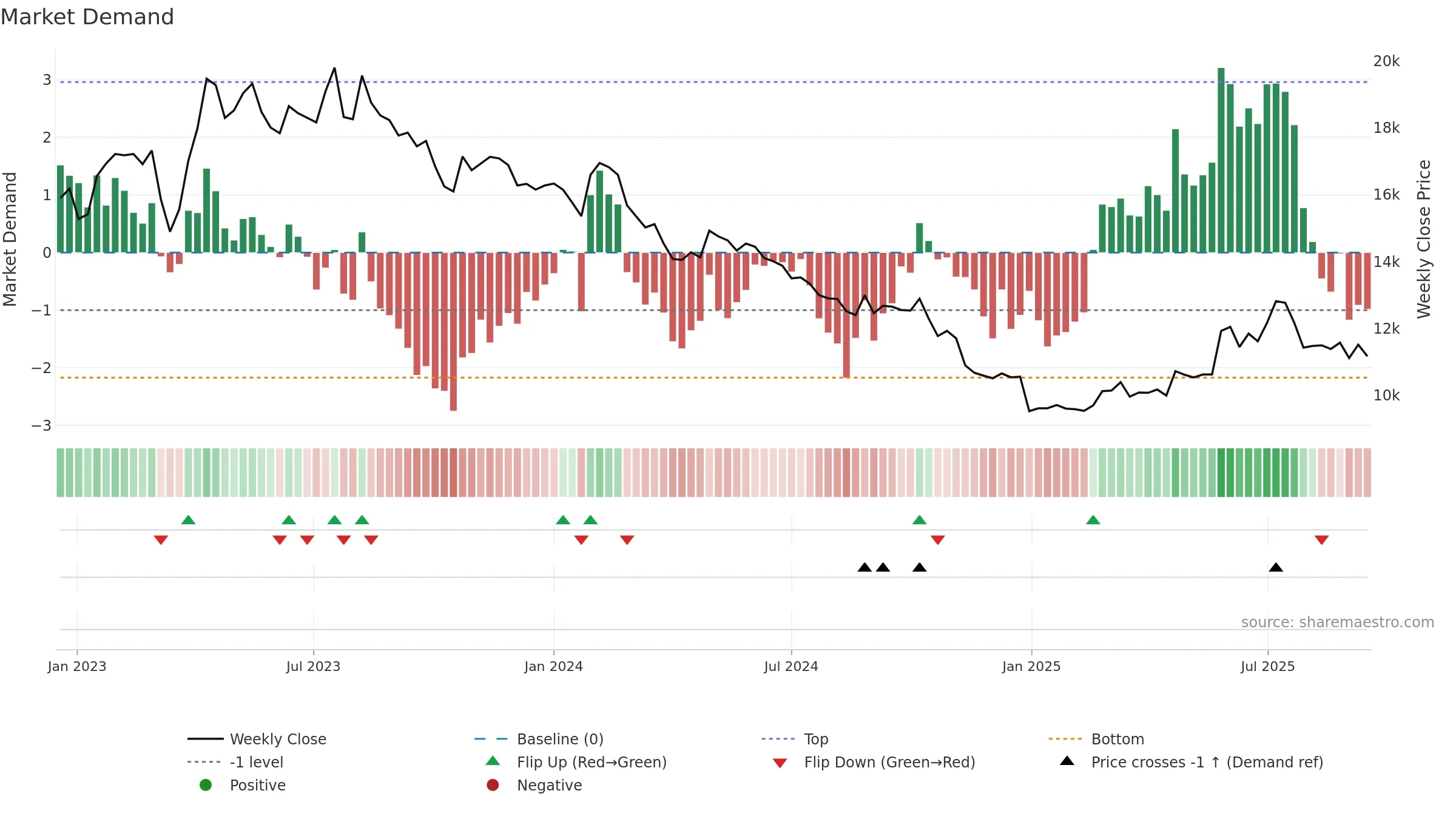Click the first red flip-down marker in early 2023
Screen dimensions: 1456x819
click(x=161, y=540)
